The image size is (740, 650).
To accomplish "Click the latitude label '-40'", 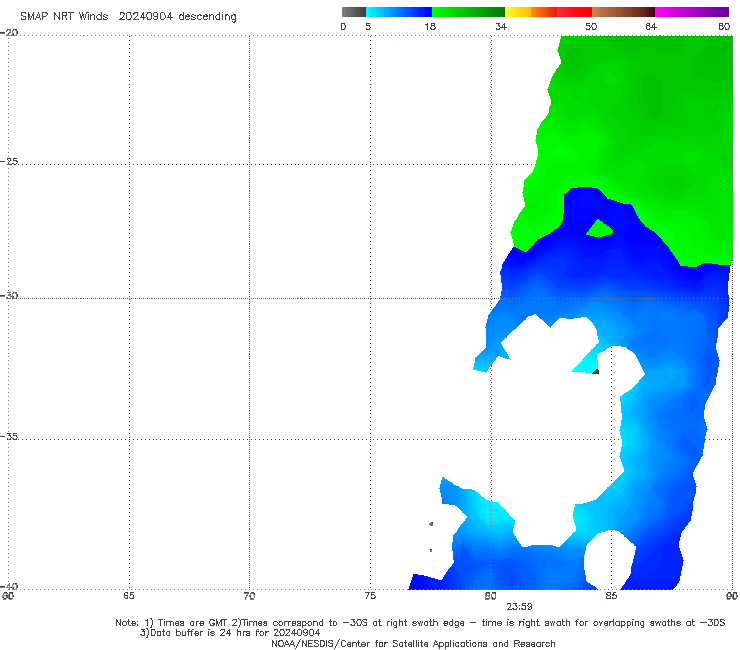I will point(9,586).
